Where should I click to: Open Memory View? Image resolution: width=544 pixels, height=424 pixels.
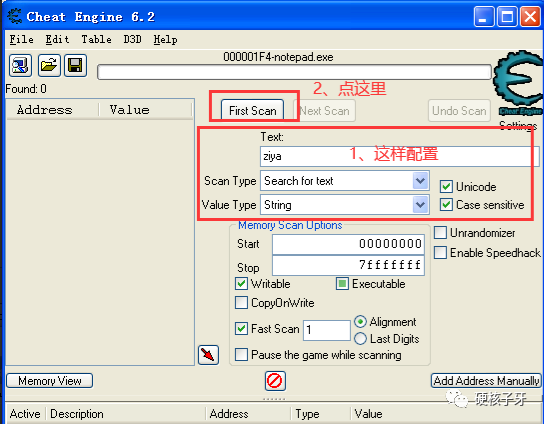point(50,381)
